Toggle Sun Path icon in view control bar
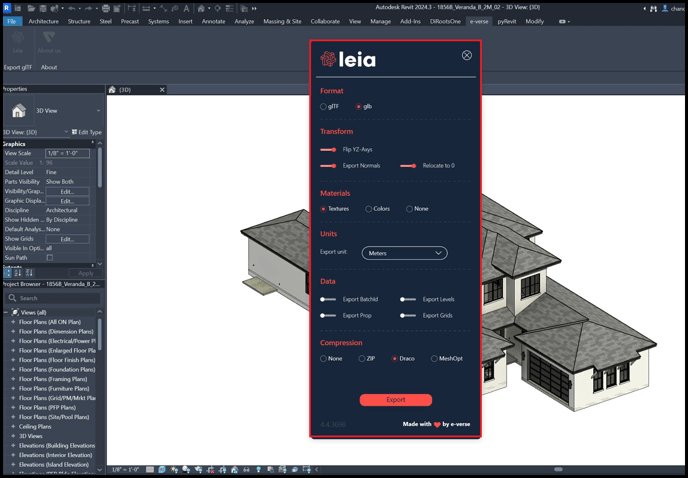 pos(174,470)
